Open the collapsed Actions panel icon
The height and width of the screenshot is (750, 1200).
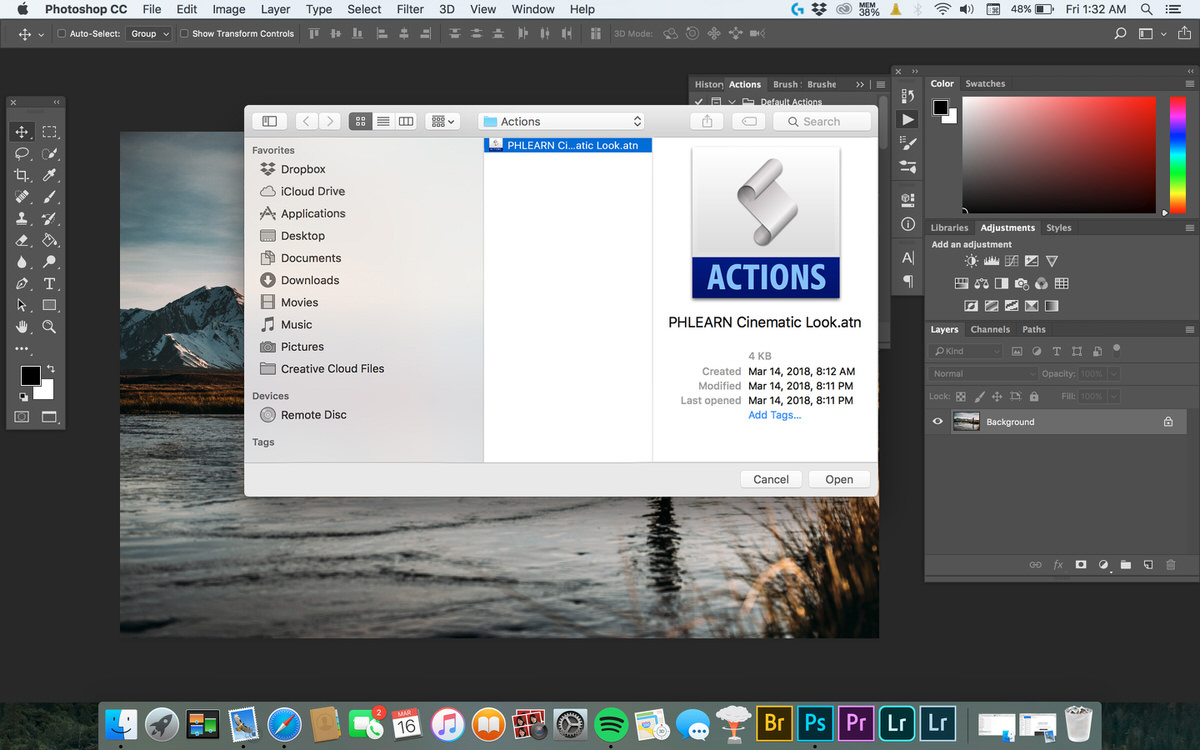pos(907,119)
